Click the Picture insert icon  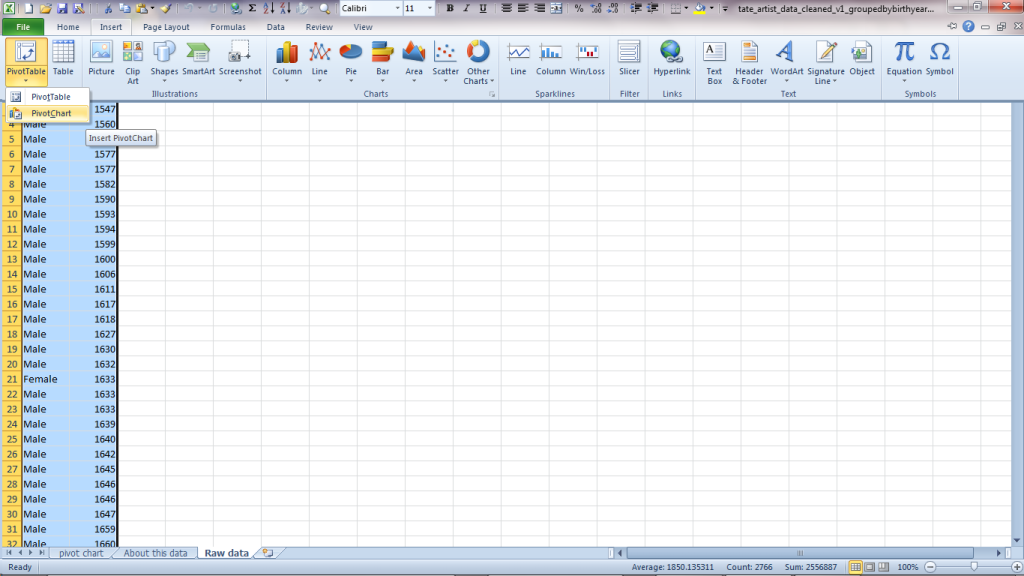pos(101,58)
